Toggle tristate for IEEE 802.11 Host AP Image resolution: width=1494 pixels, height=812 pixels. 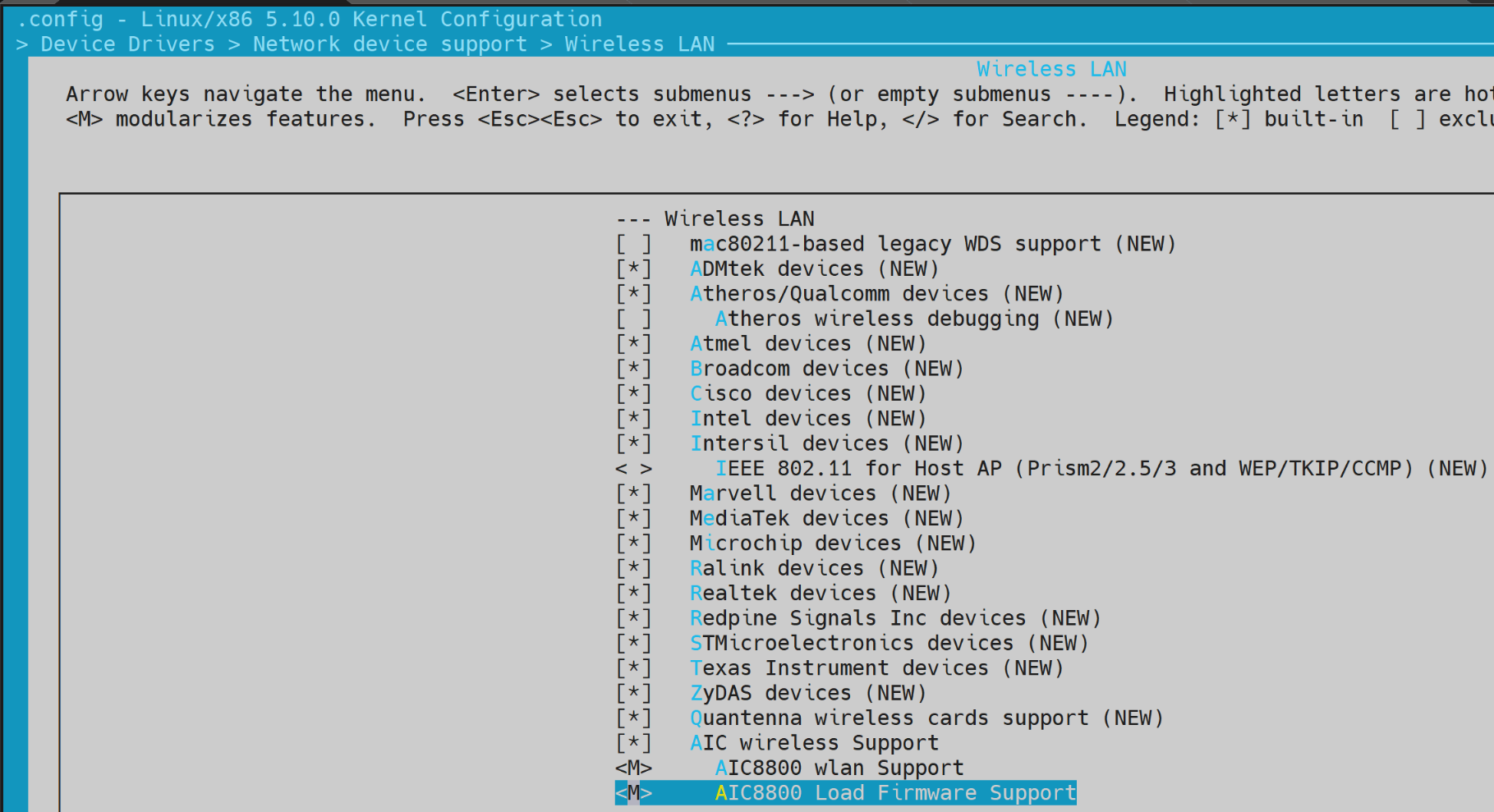(x=633, y=468)
